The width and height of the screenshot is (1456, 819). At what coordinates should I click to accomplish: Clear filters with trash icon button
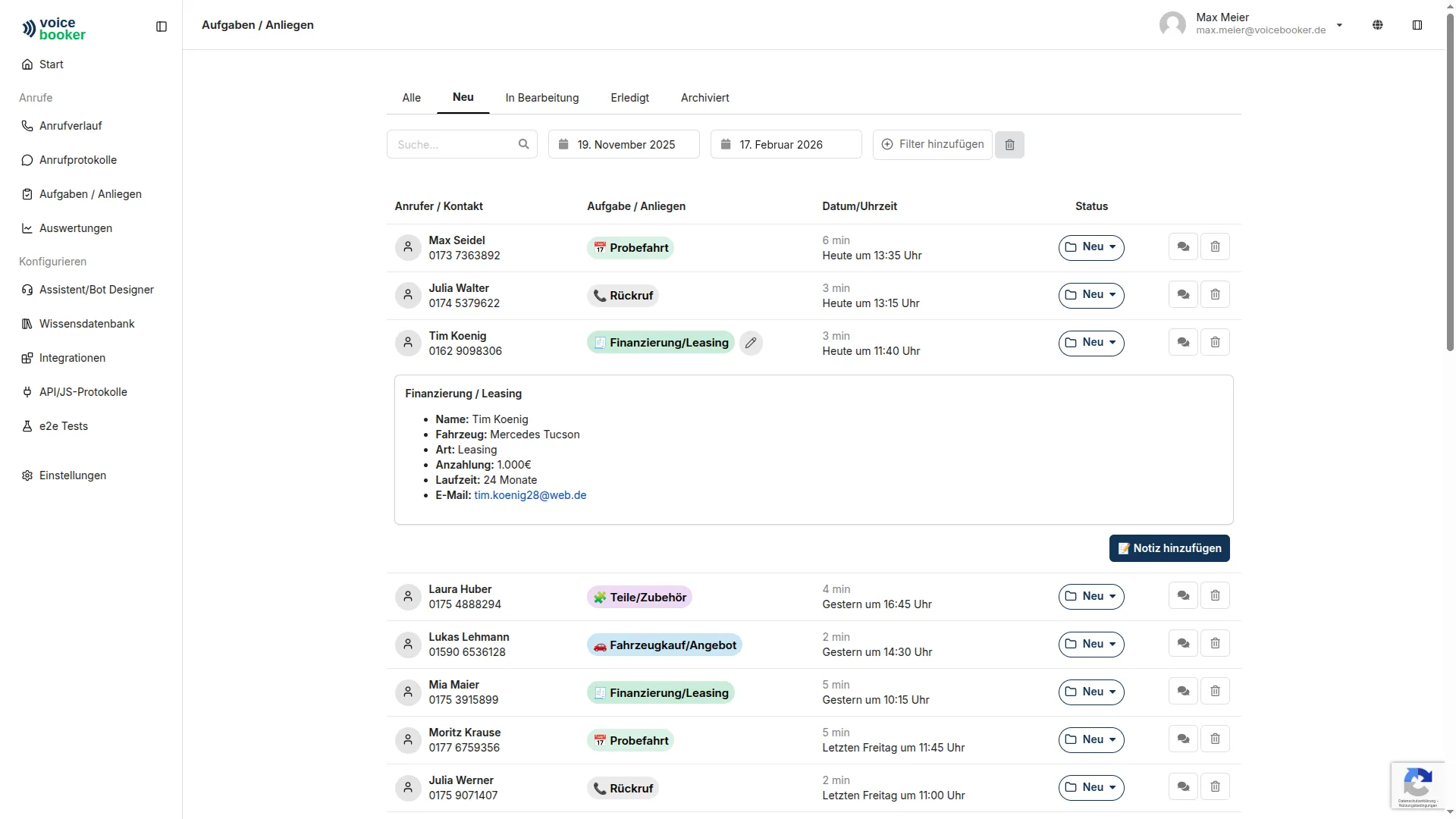click(1009, 145)
